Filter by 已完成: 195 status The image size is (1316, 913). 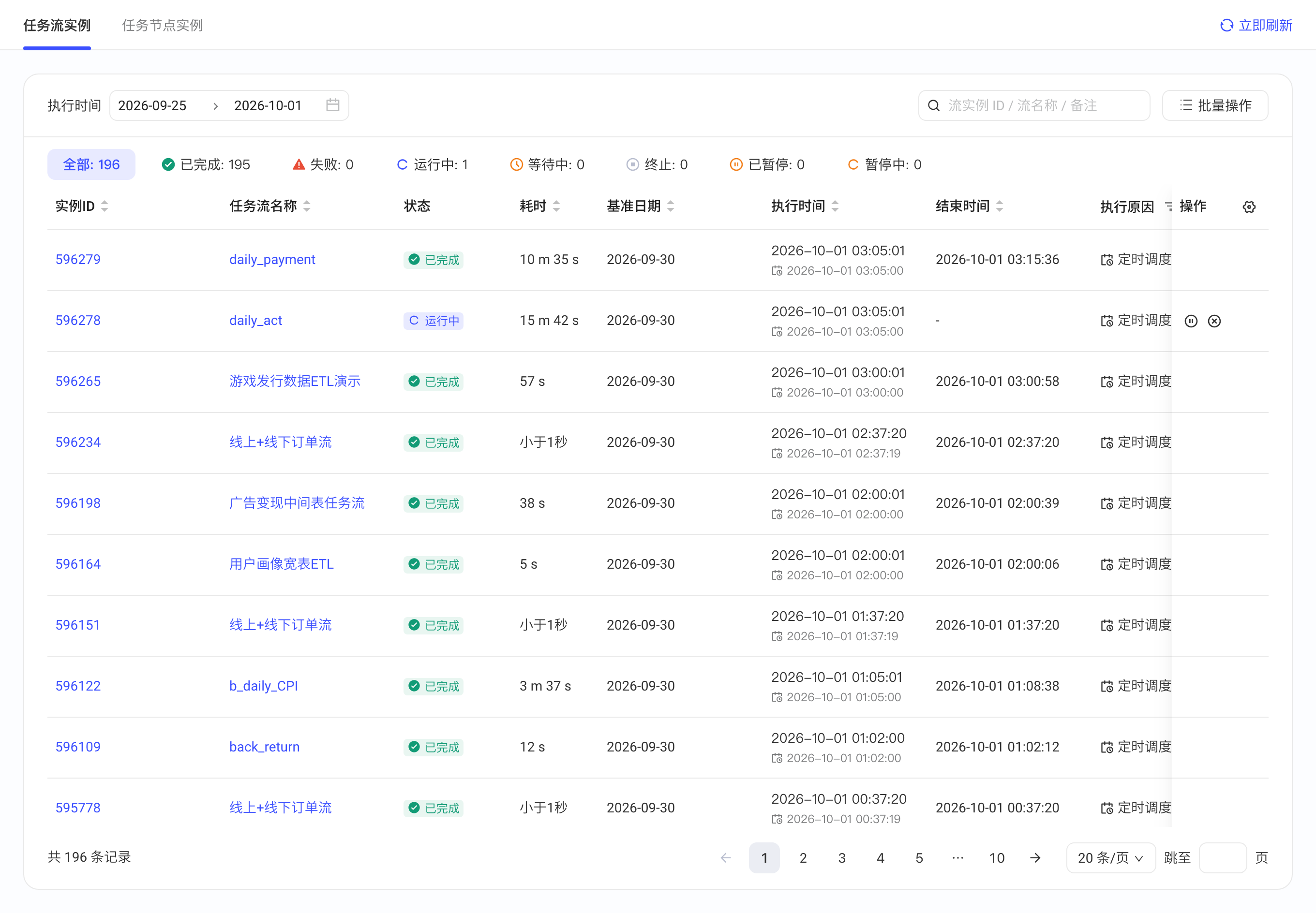tap(206, 165)
